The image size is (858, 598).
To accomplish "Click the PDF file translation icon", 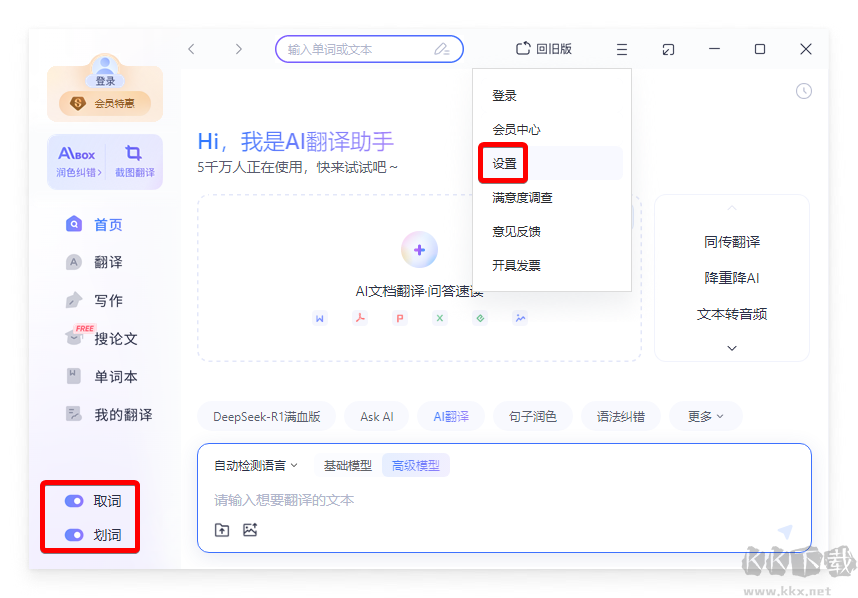I will click(x=359, y=318).
